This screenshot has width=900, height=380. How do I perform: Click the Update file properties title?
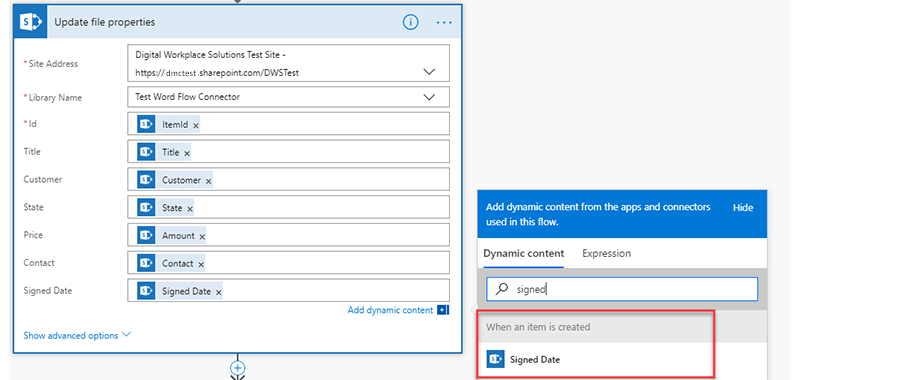(x=104, y=22)
